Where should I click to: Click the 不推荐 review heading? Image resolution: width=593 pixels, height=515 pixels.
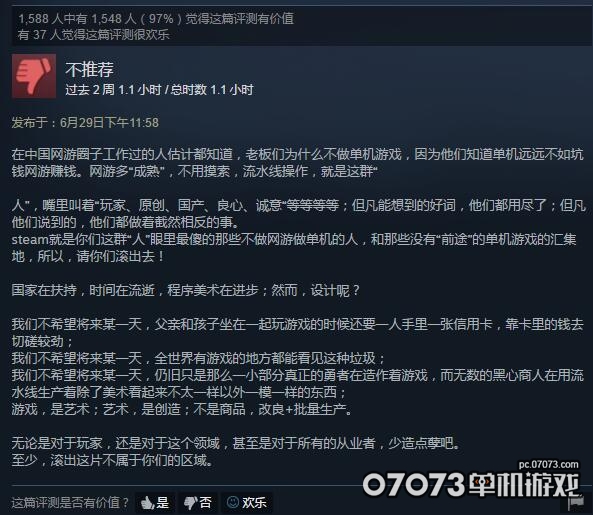click(x=89, y=70)
